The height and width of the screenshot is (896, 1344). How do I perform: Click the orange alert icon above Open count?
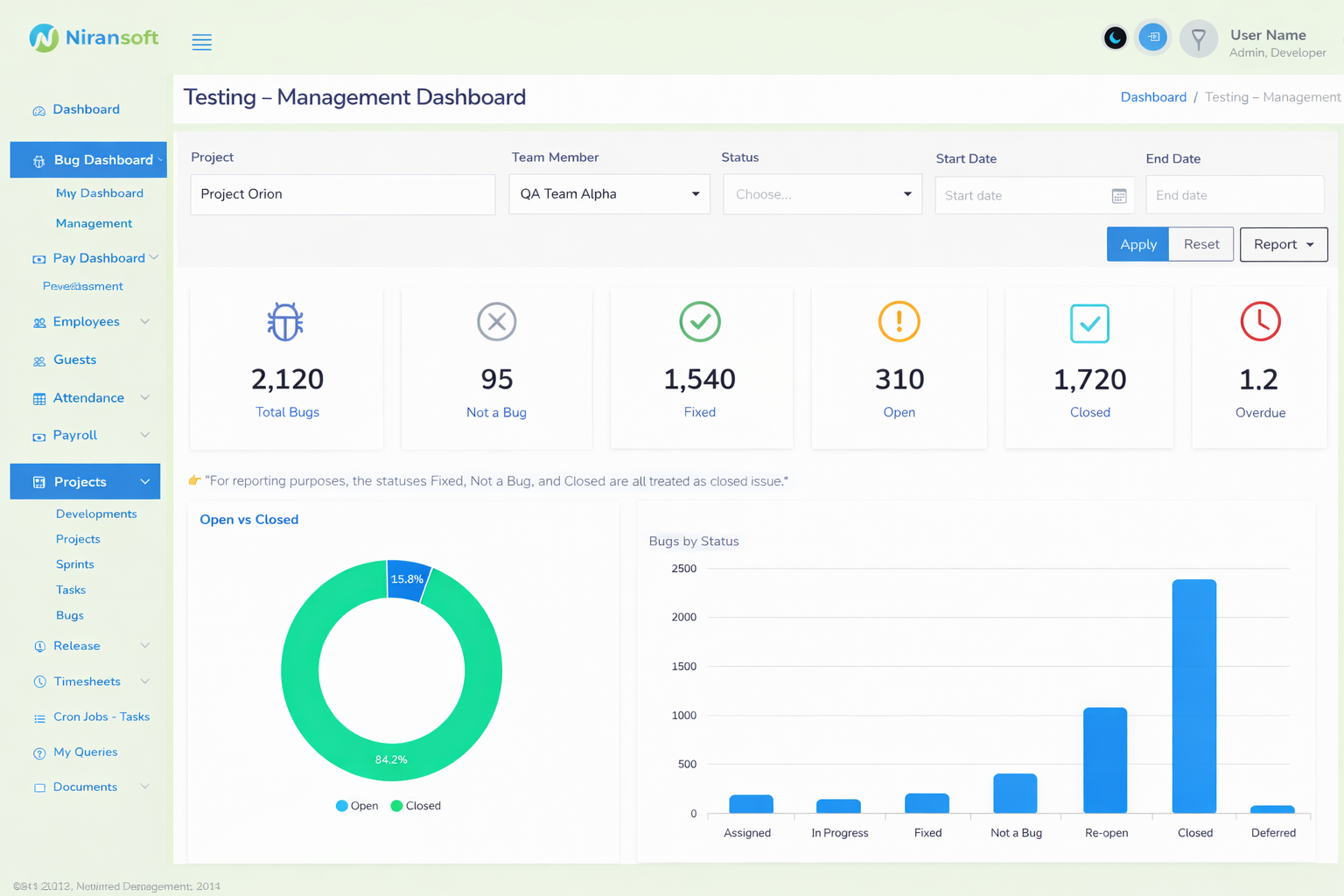tap(899, 322)
